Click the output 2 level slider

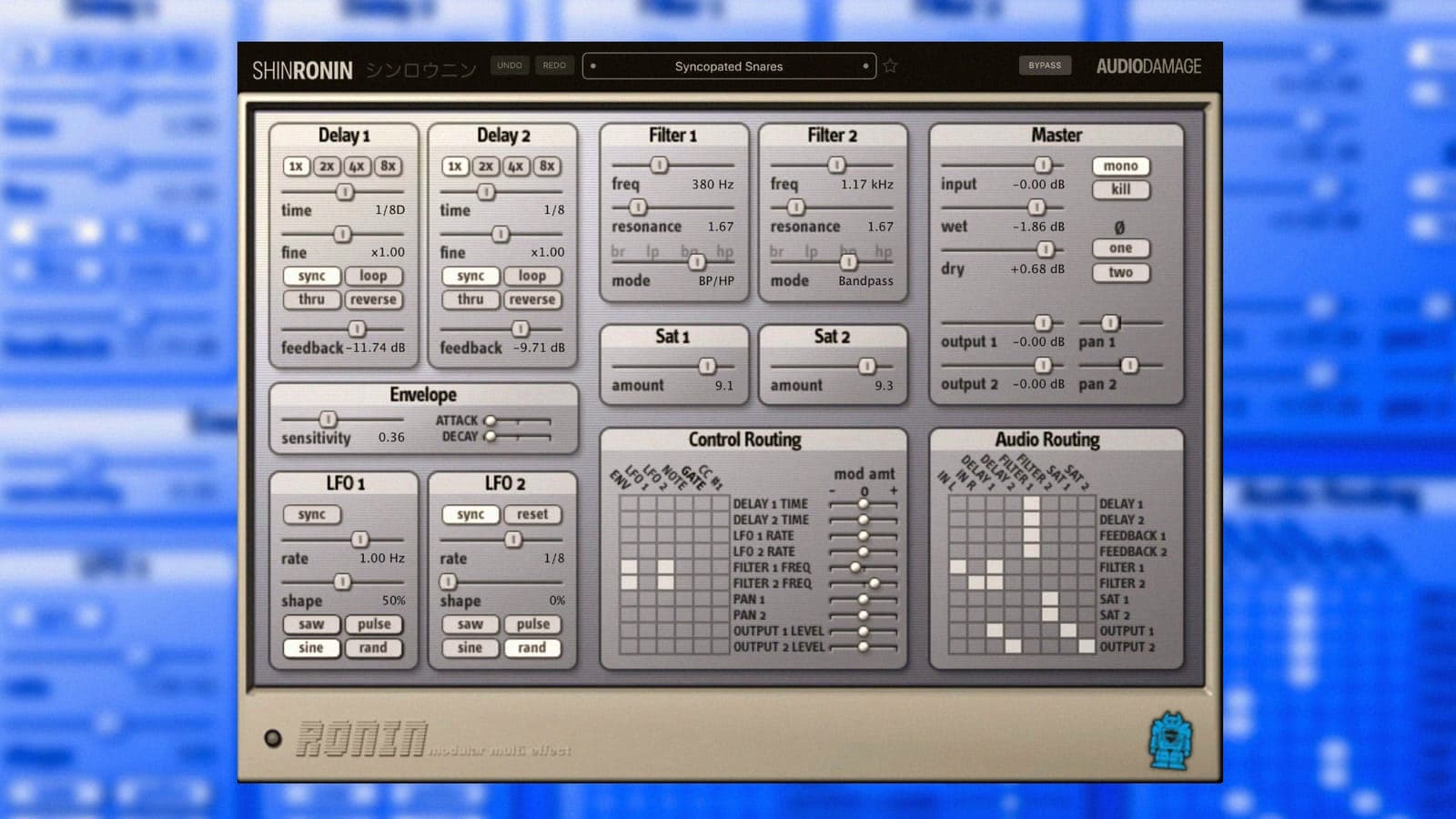[1003, 365]
